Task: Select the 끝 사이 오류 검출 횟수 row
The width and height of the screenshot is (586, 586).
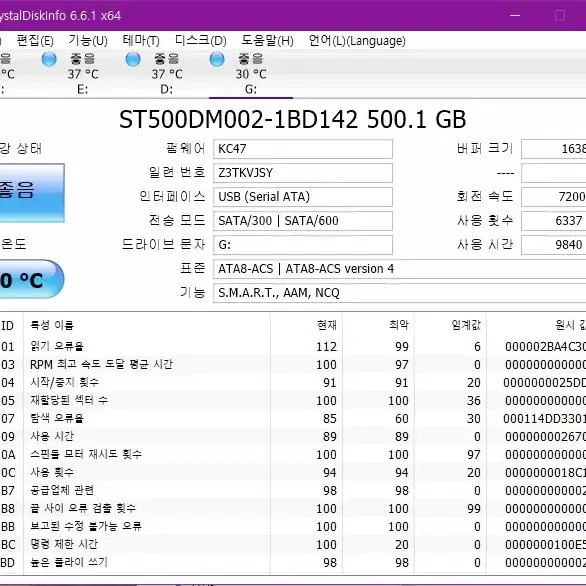Action: (x=293, y=508)
